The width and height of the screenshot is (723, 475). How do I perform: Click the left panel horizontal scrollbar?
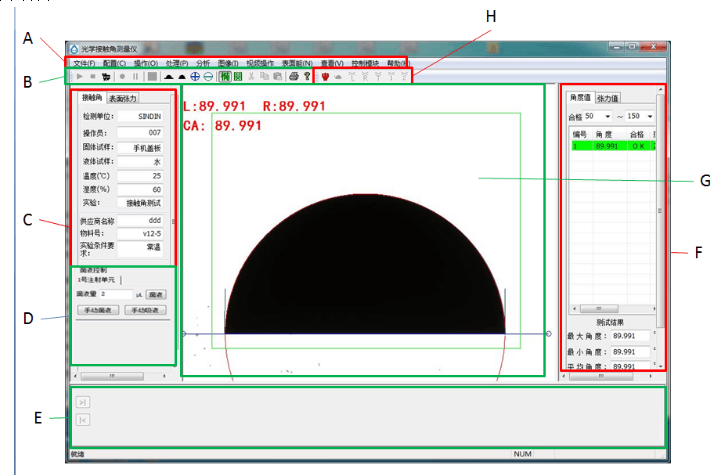click(x=120, y=376)
